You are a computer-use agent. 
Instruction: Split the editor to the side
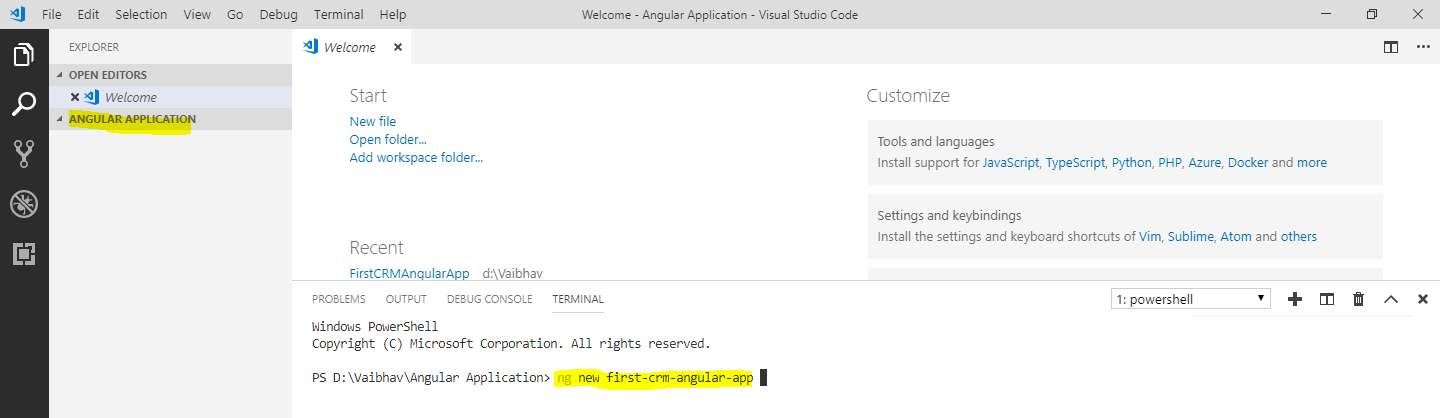pos(1390,47)
